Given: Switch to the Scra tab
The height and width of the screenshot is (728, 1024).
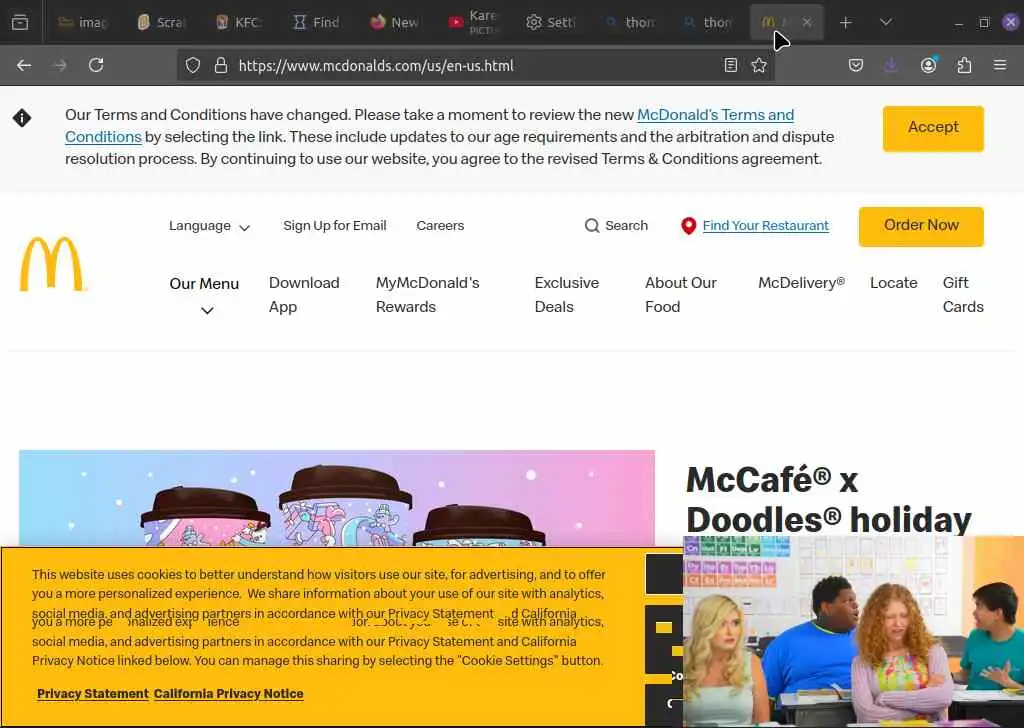Looking at the screenshot, I should (x=162, y=23).
